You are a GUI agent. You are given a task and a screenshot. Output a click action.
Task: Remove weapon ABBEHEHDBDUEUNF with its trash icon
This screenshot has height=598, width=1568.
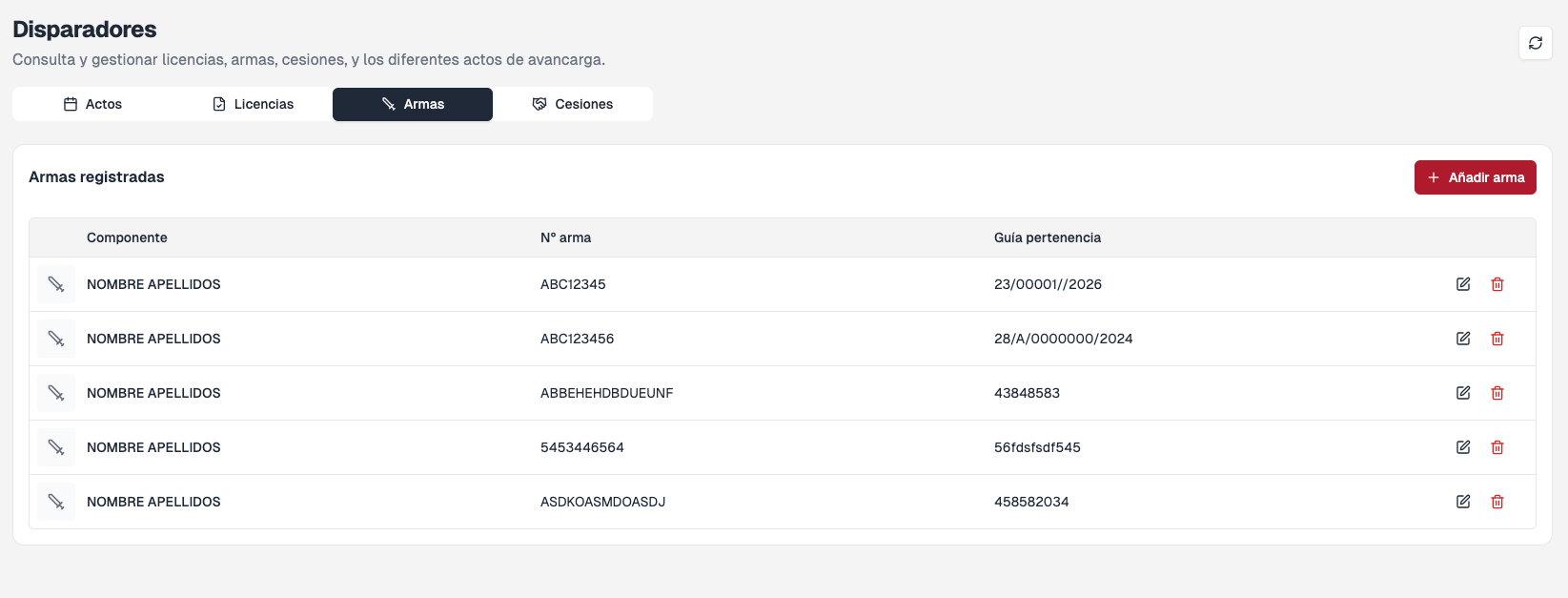tap(1497, 393)
